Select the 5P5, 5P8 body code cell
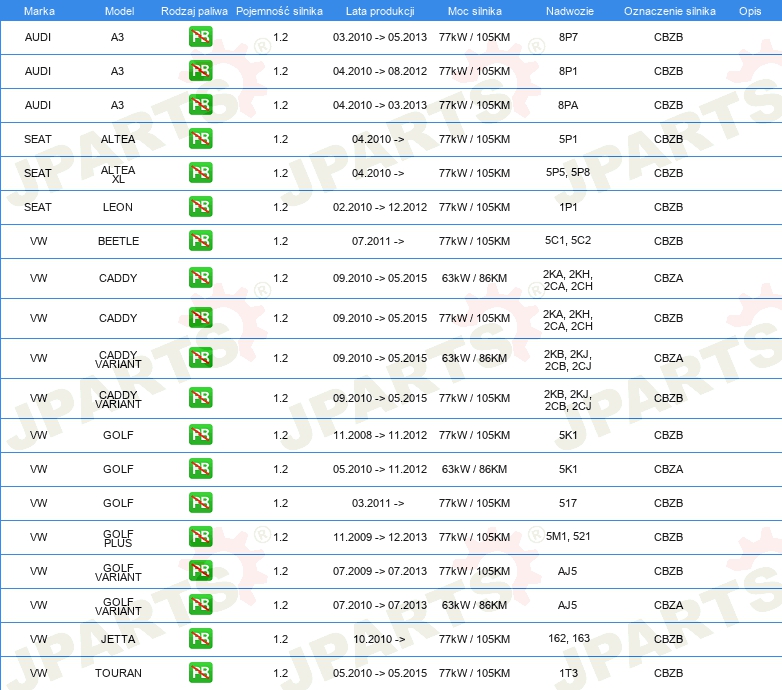782x690 pixels. coord(568,172)
